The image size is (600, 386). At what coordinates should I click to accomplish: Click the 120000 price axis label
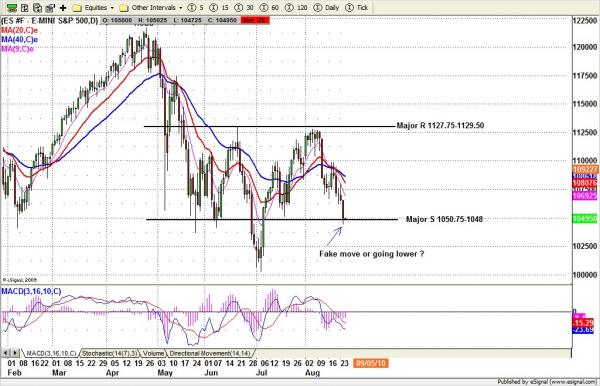tap(585, 47)
